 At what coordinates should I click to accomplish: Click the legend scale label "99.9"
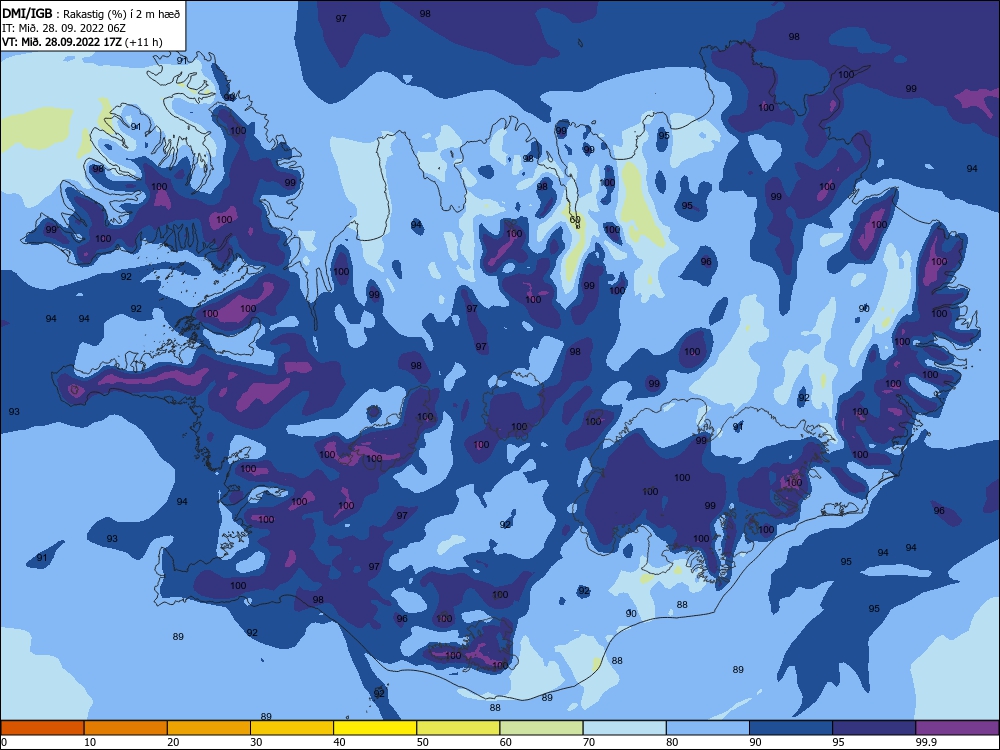(926, 742)
